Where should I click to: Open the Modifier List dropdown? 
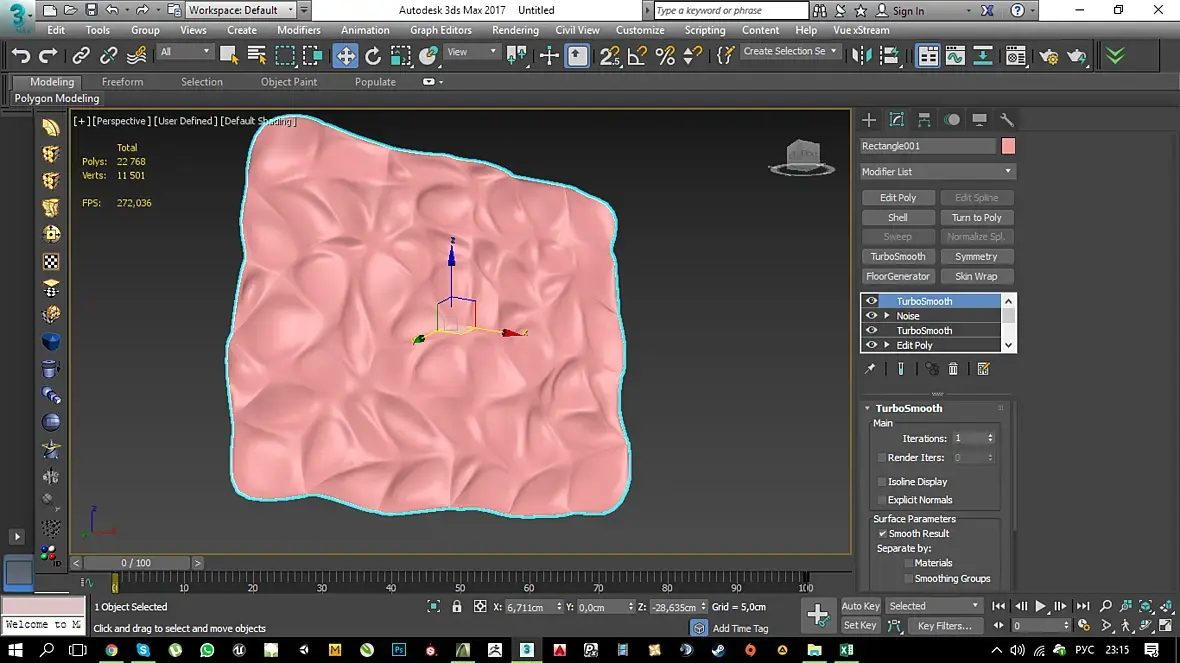(937, 172)
